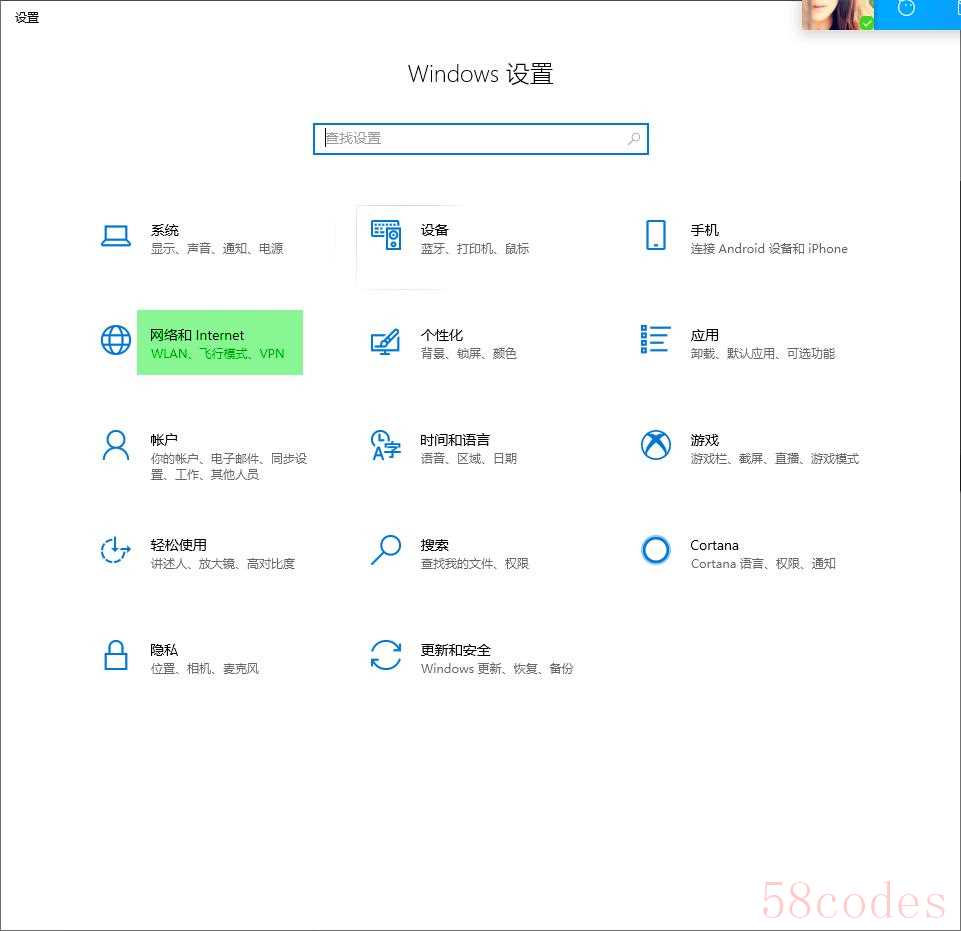Screen dimensions: 961x931
Task: Click 语音、区域、日期 description
Action: [x=469, y=458]
